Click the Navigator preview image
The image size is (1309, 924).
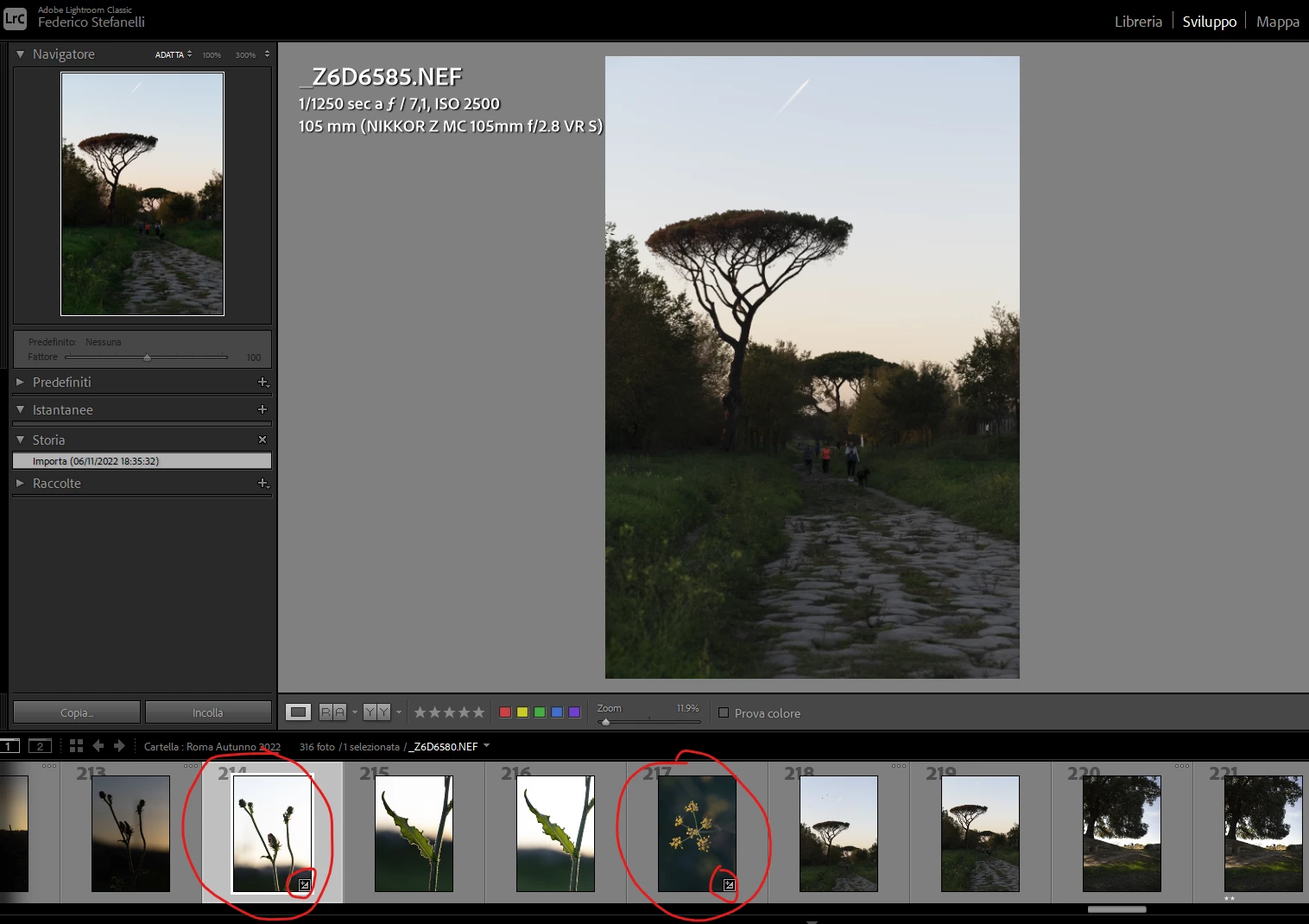tap(142, 193)
